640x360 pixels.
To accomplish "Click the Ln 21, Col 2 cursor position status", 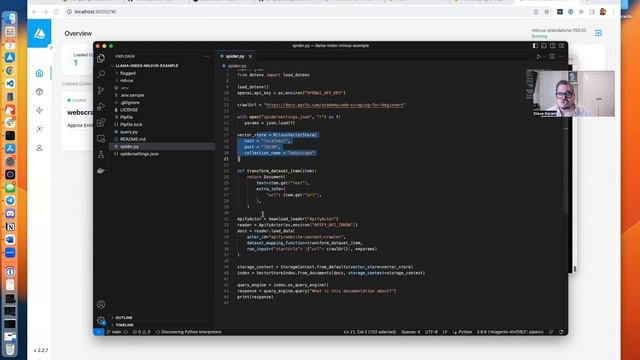I will pyautogui.click(x=370, y=332).
